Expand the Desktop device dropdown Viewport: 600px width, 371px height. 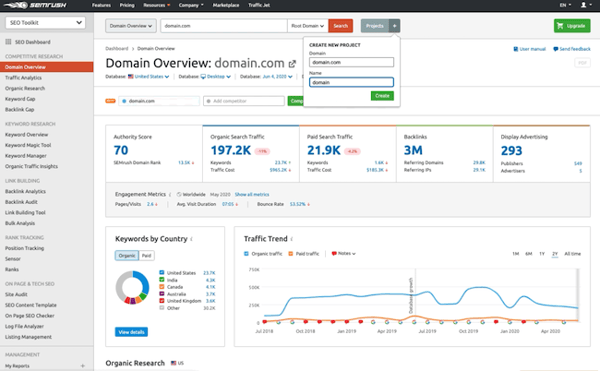(x=219, y=76)
